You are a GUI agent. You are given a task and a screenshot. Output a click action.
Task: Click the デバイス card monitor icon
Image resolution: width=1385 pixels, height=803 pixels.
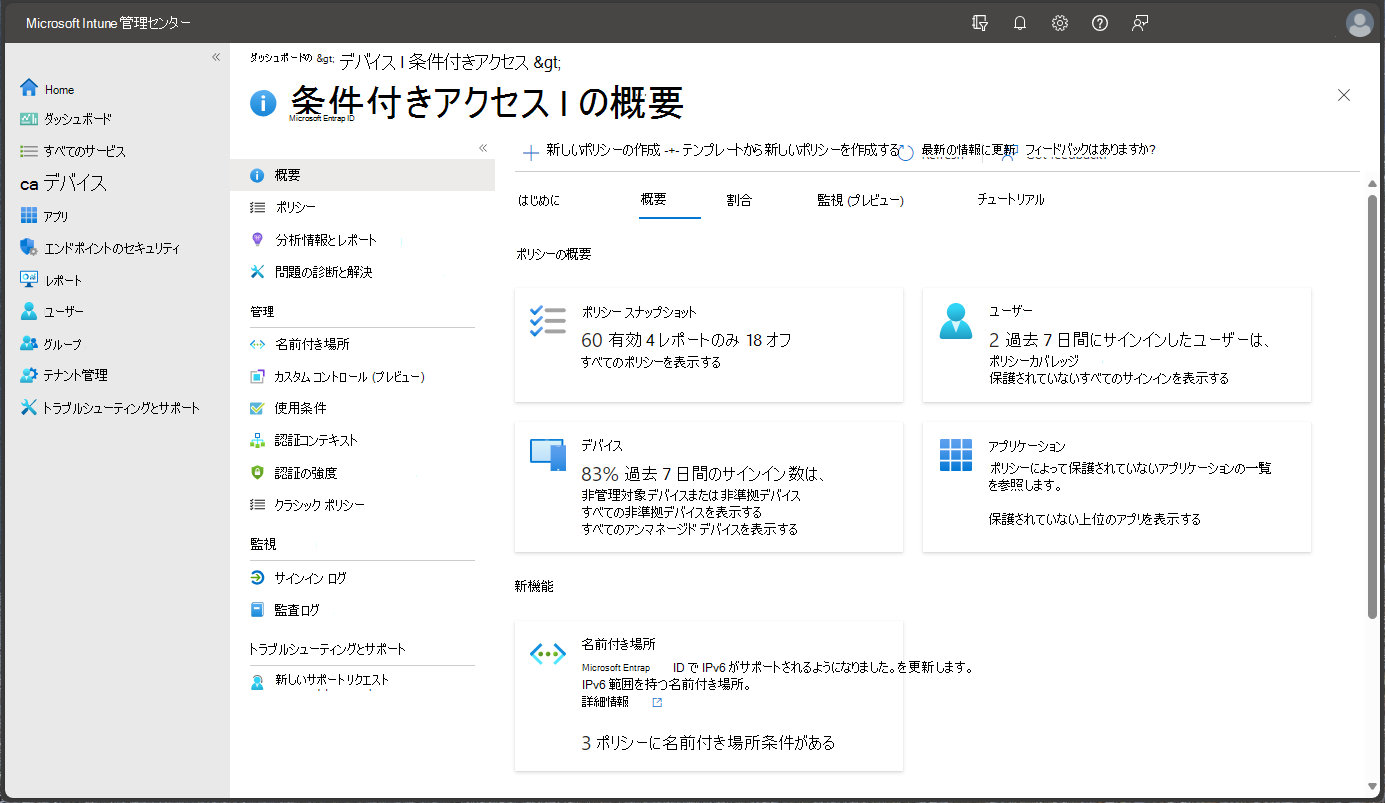(548, 455)
